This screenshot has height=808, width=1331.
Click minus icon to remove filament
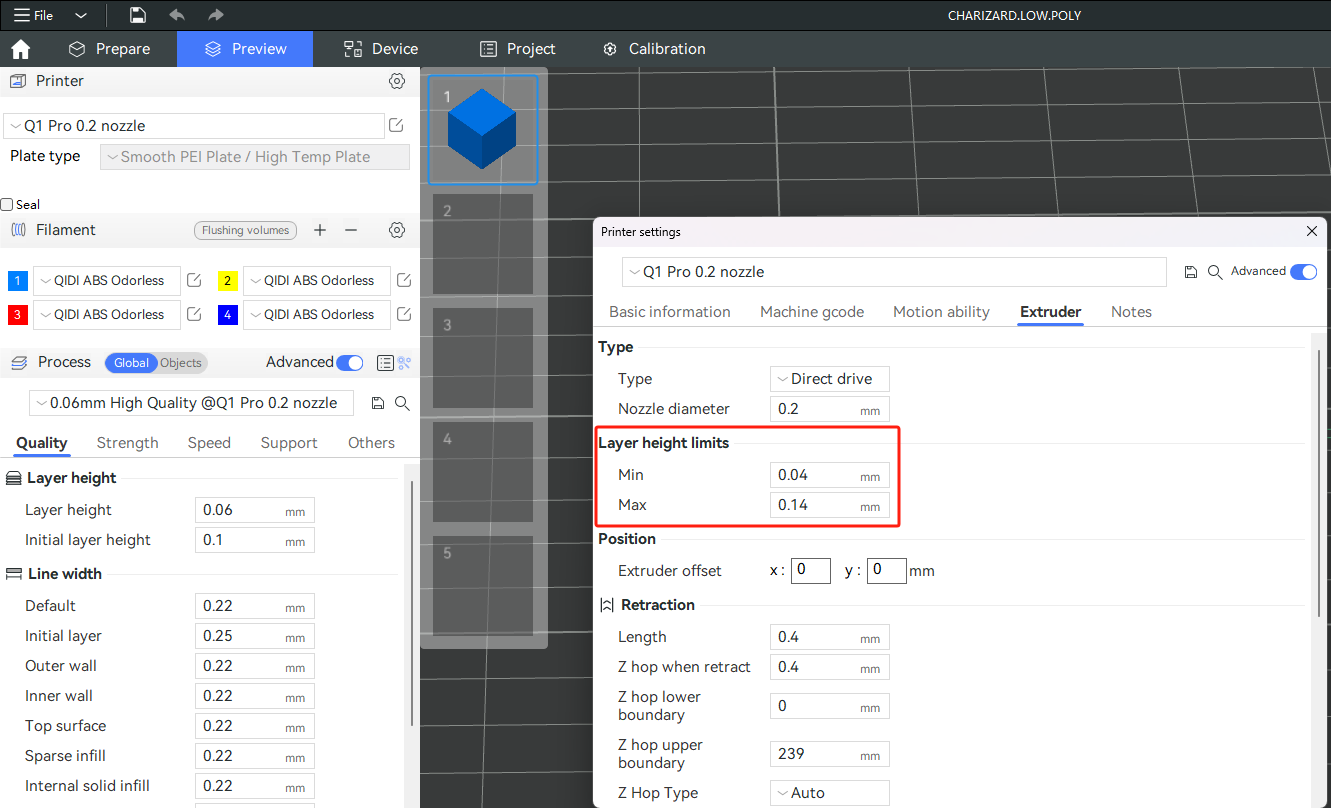[351, 230]
